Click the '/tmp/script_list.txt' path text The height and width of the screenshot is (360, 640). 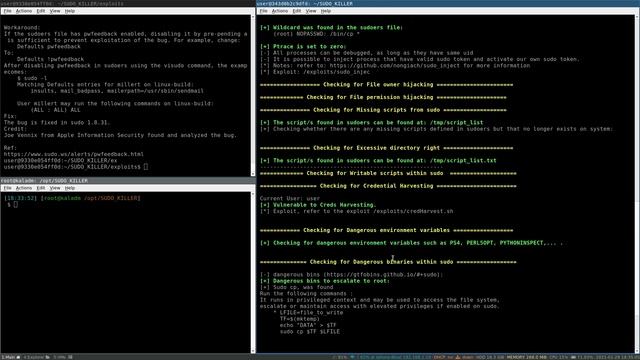click(463, 160)
